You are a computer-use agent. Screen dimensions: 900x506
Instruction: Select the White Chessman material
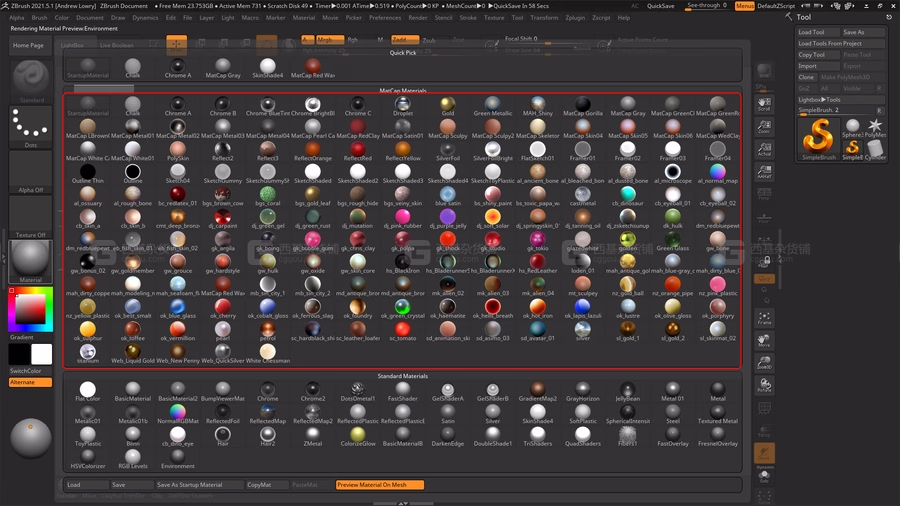click(267, 351)
